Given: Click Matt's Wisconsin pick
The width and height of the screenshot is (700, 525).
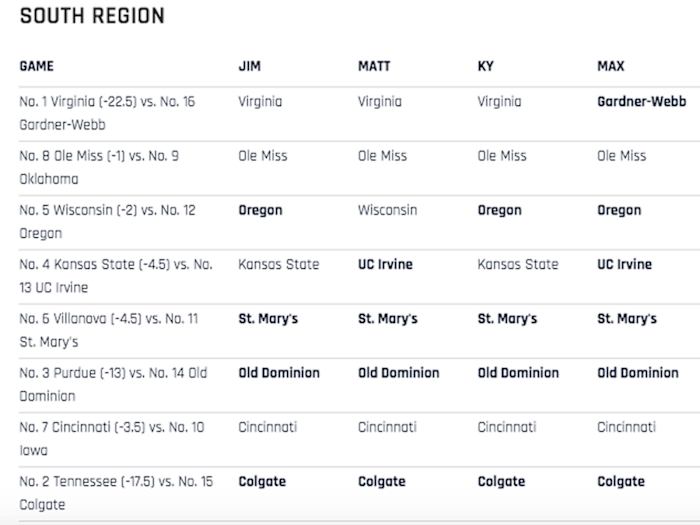Looking at the screenshot, I should coord(387,211).
